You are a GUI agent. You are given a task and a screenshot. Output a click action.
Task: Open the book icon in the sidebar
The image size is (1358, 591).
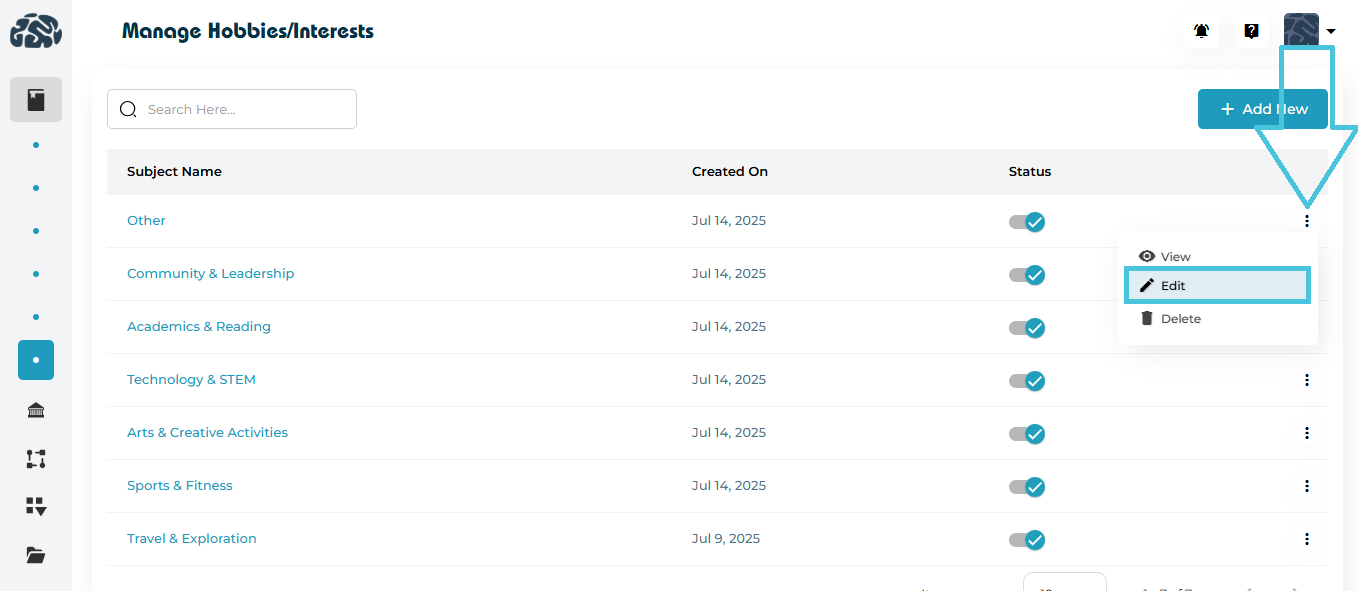[x=36, y=100]
